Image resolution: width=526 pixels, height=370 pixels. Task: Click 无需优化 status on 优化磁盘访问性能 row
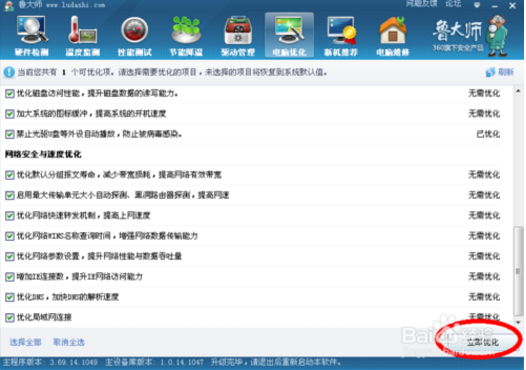[484, 93]
